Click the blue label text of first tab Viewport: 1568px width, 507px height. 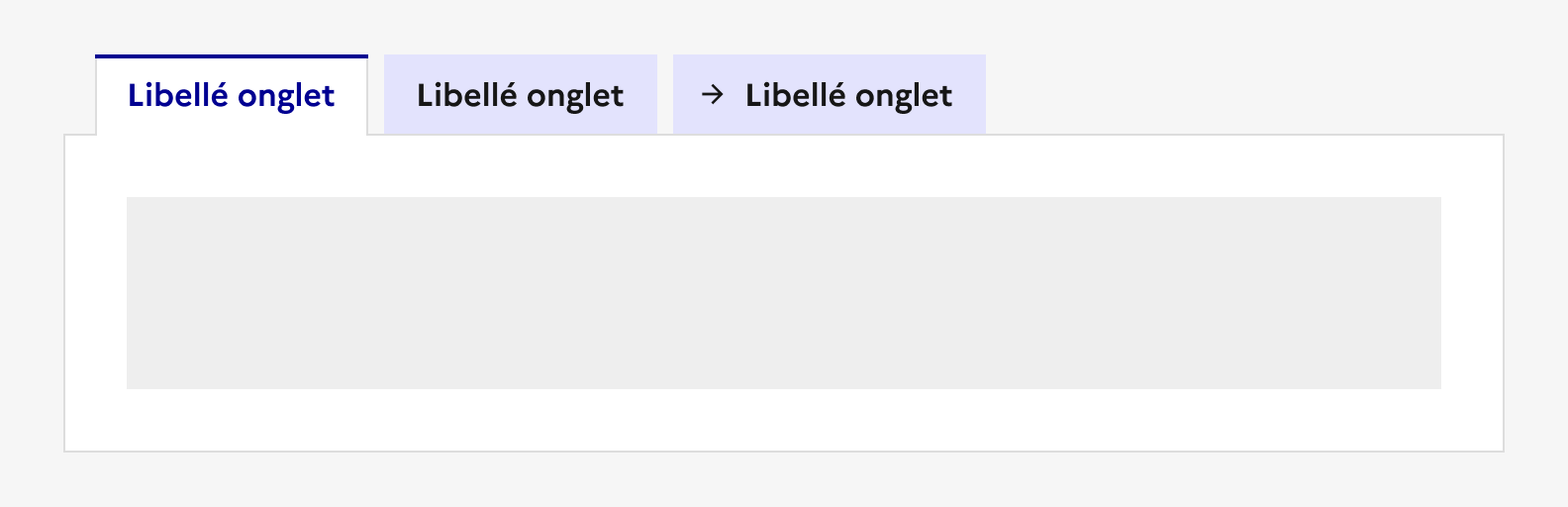232,96
